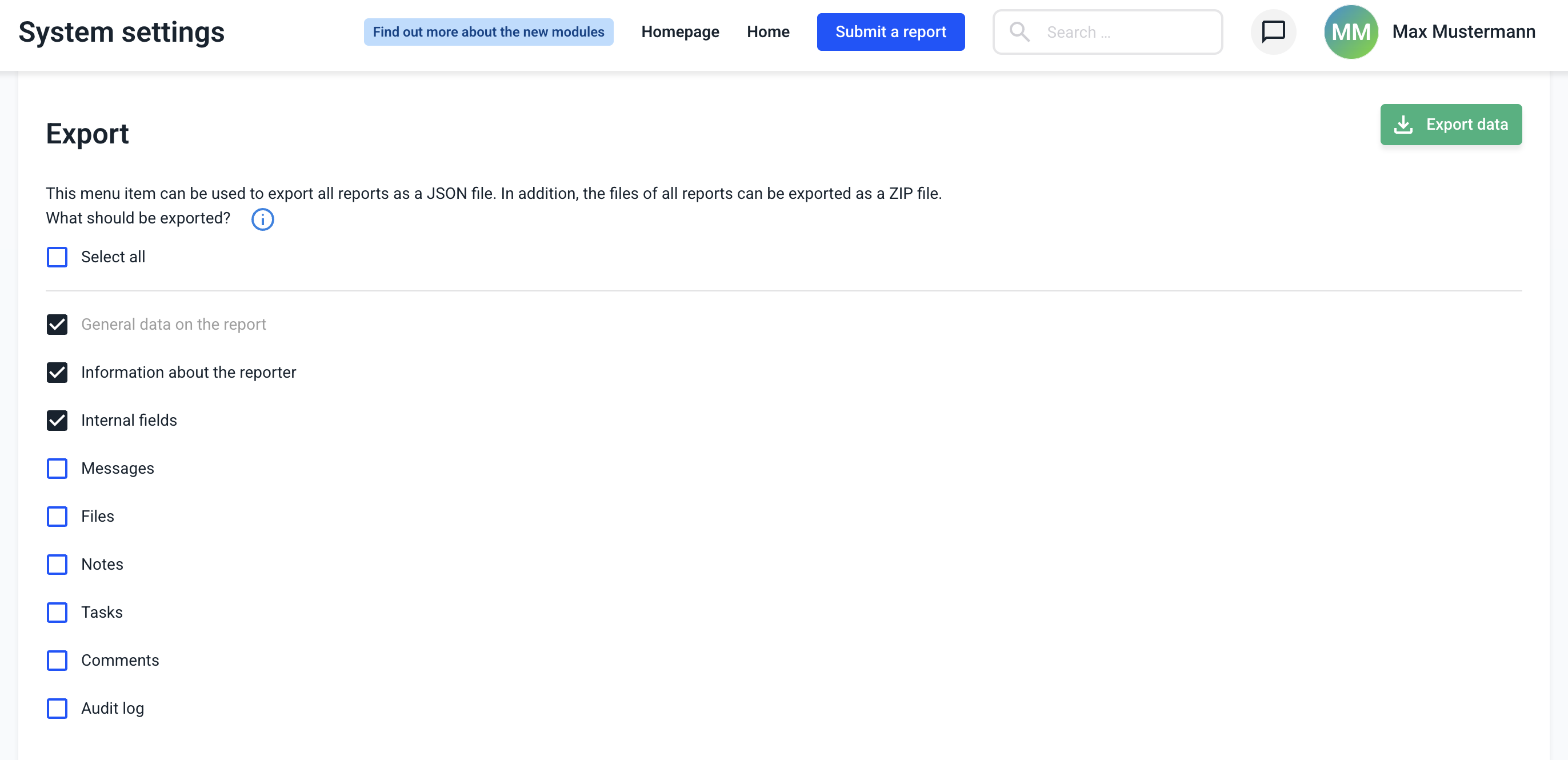Click the MM user avatar
This screenshot has width=1568, height=760.
[x=1350, y=31]
